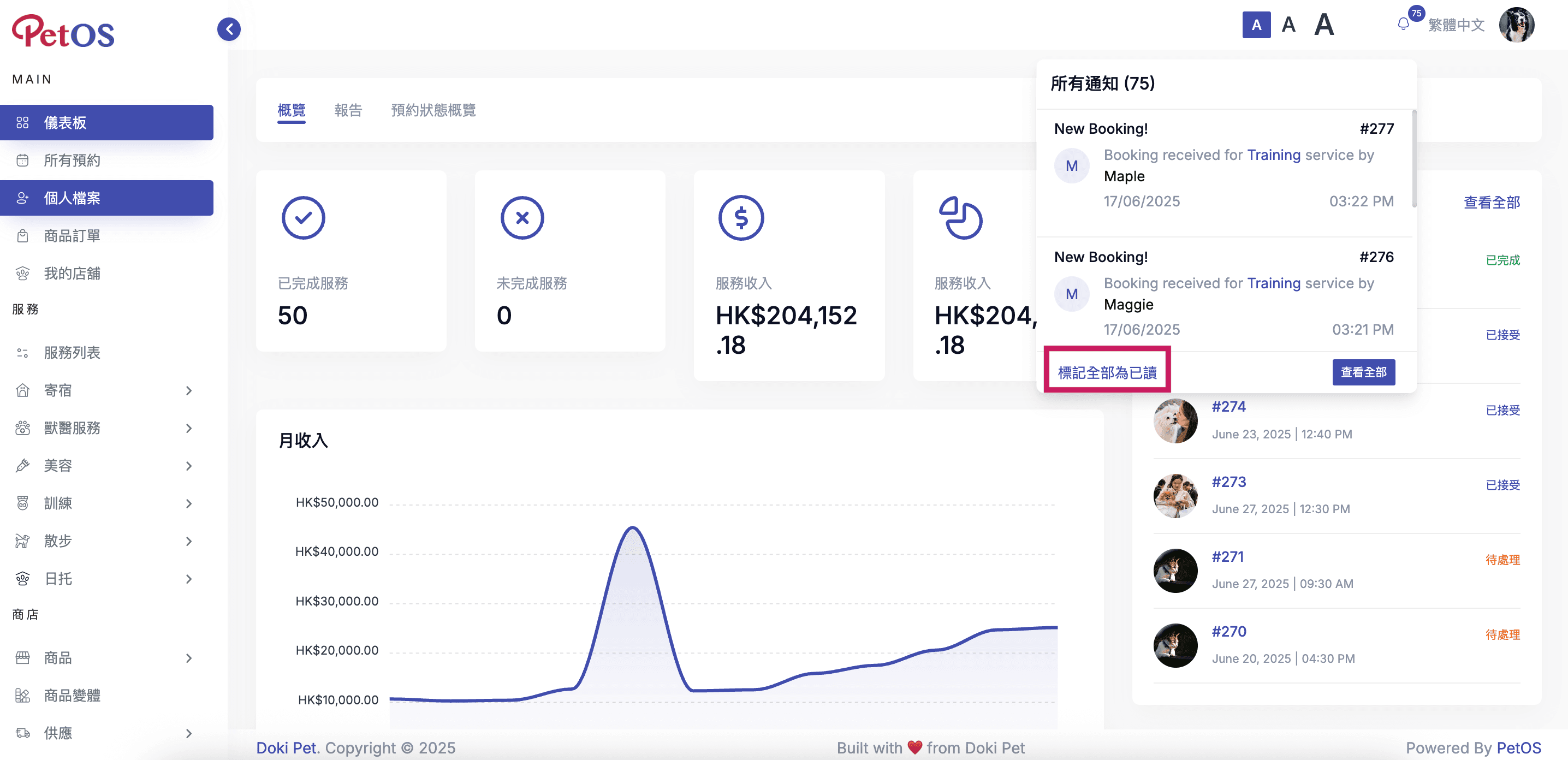Click the notifications panel scrollbar
This screenshot has width=1568, height=760.
coord(1414,158)
